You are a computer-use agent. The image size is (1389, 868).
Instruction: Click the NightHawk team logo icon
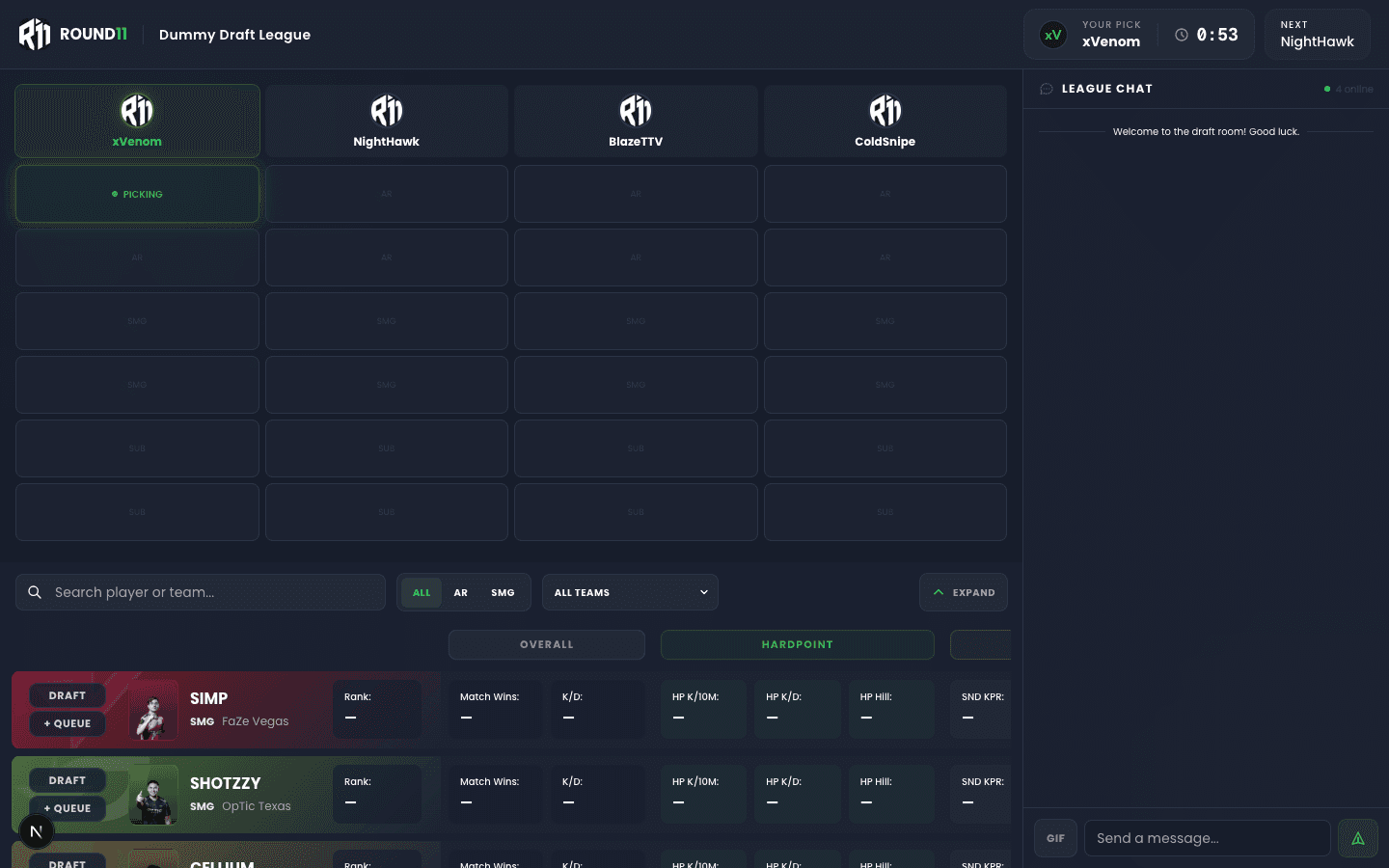386,111
